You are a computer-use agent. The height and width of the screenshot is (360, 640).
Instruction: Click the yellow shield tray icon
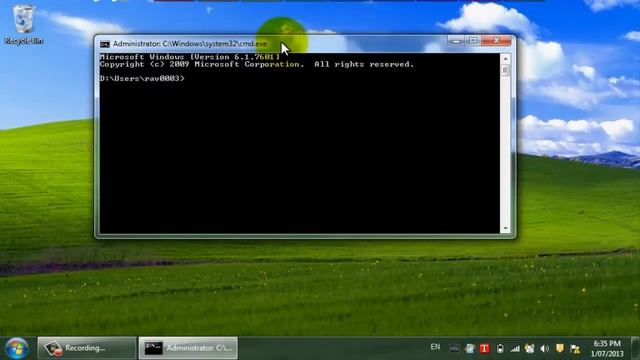(x=560, y=348)
